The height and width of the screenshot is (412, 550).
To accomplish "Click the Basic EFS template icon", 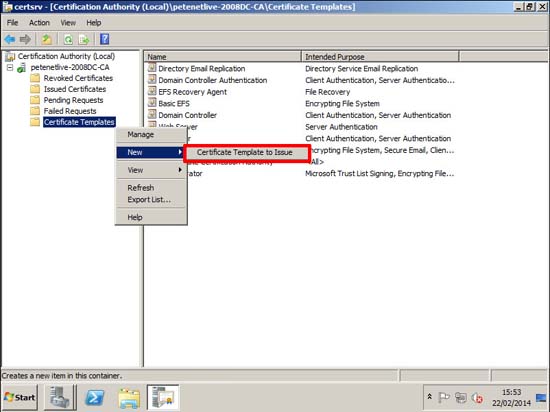I will tap(152, 103).
